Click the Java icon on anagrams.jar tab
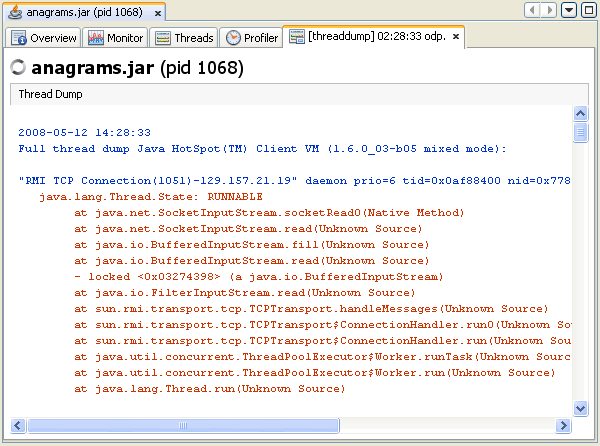 (14, 11)
